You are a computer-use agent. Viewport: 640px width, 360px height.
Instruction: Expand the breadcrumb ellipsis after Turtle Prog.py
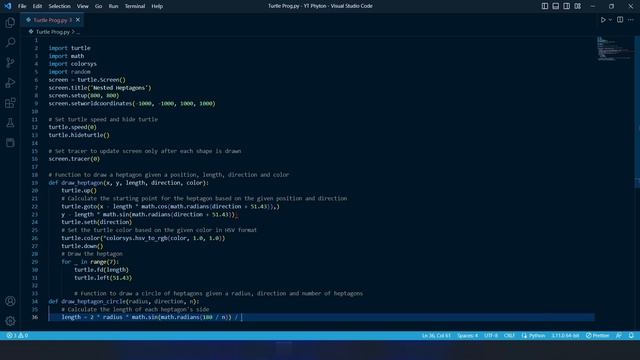[78, 32]
